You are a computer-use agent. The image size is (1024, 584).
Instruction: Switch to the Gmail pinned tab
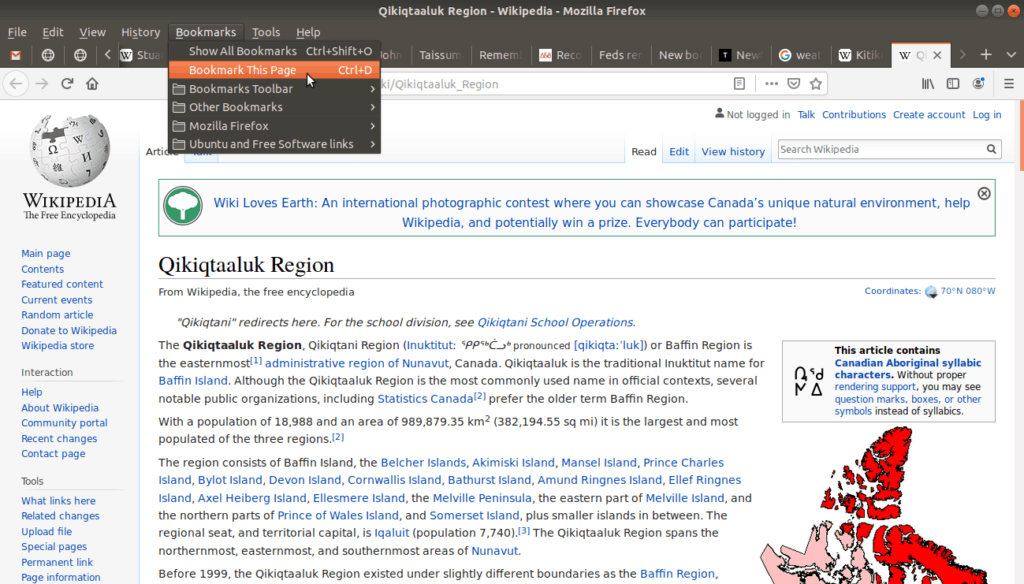pos(16,55)
